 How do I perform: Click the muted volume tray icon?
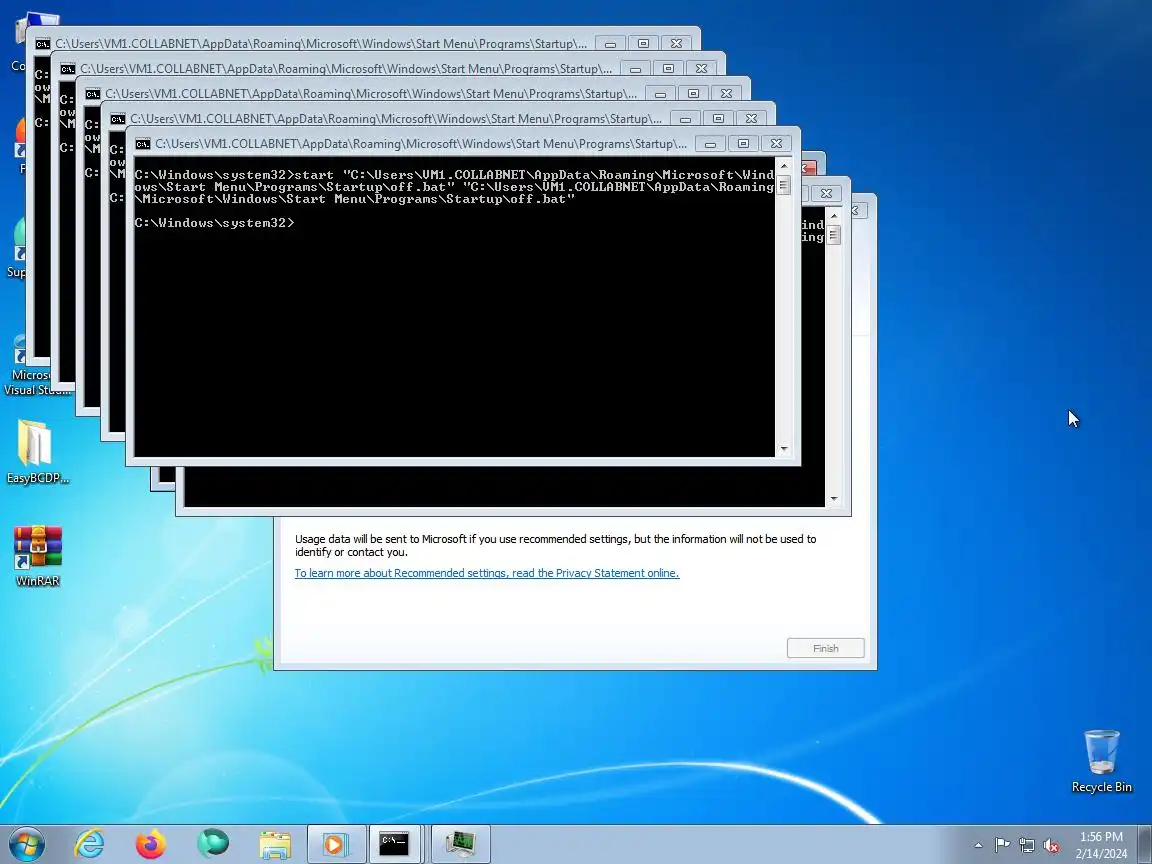(1051, 846)
